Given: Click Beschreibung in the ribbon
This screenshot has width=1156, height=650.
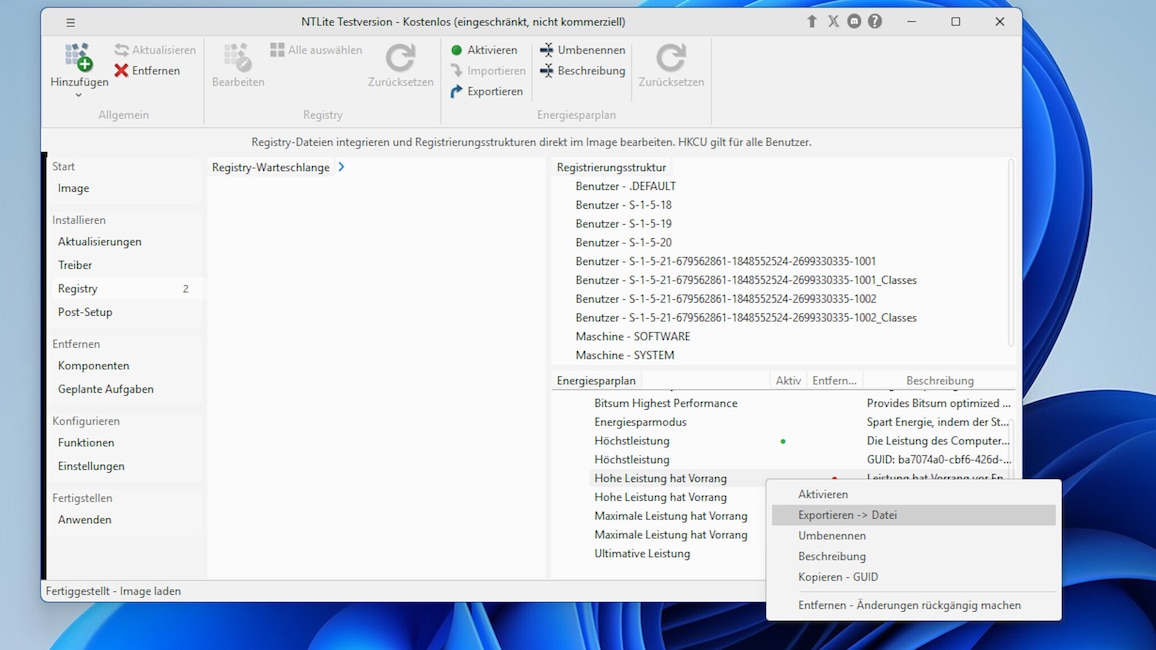Looking at the screenshot, I should pyautogui.click(x=582, y=71).
